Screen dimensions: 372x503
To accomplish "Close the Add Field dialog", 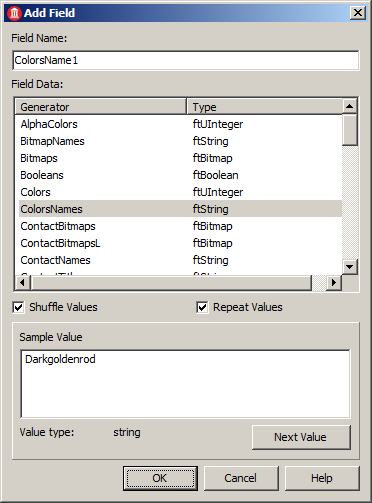I will [358, 13].
